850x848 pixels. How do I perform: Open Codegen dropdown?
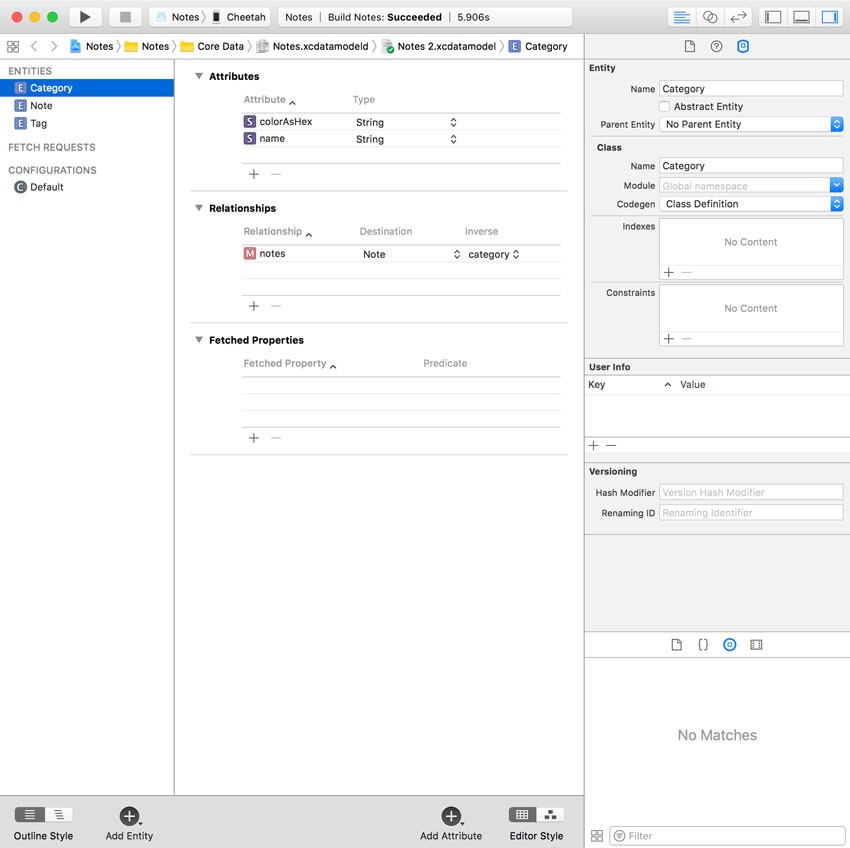(751, 204)
